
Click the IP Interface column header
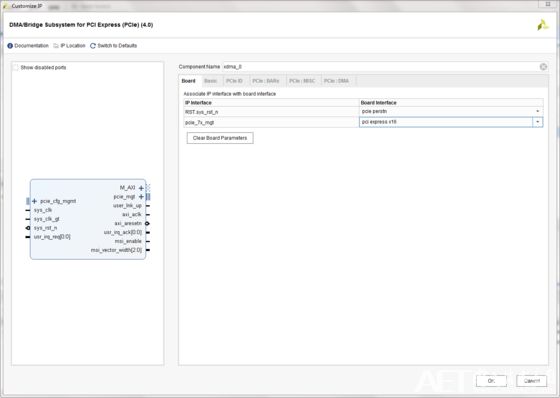click(271, 103)
